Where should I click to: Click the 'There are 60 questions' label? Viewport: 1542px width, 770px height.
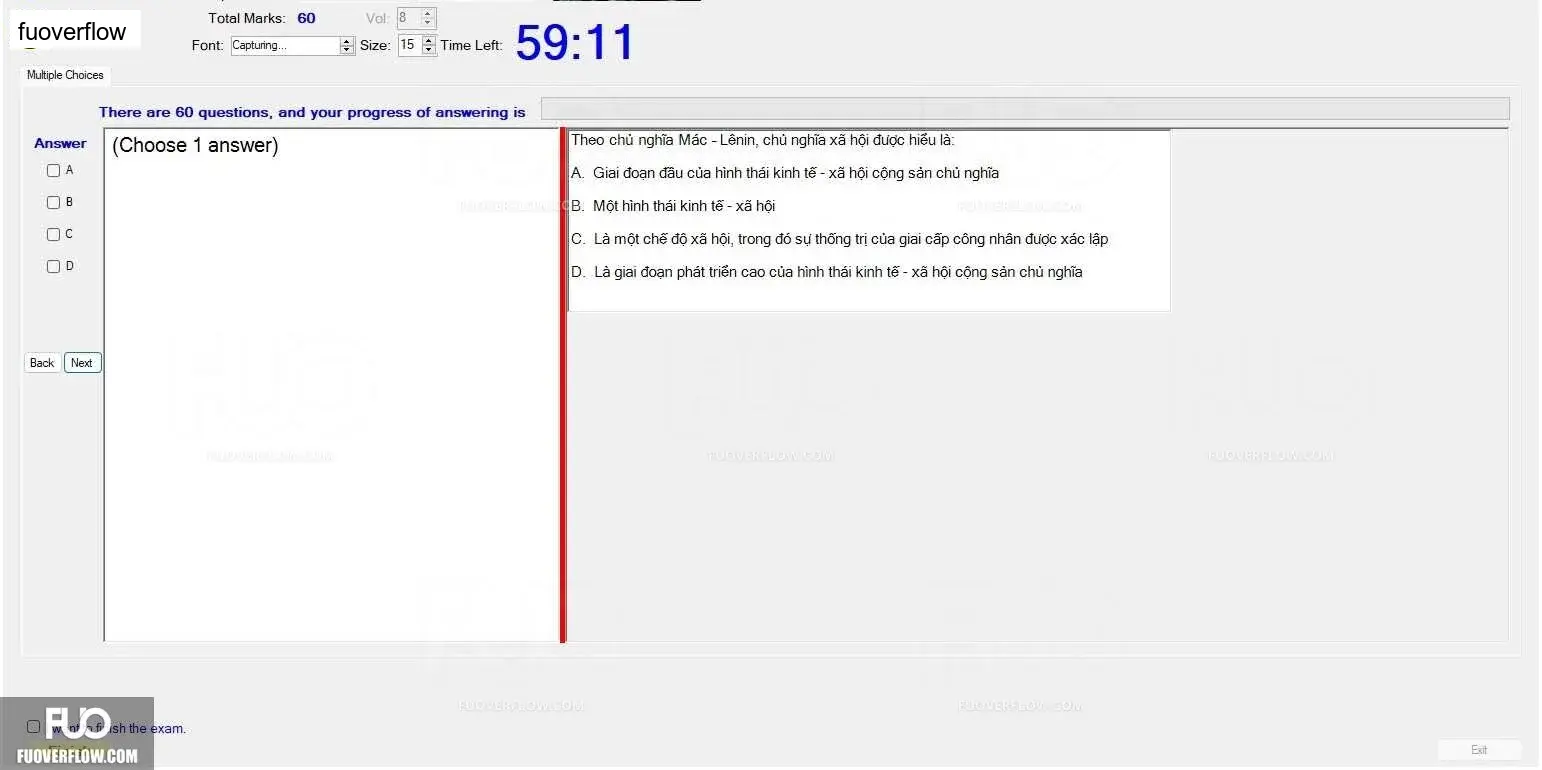[312, 112]
